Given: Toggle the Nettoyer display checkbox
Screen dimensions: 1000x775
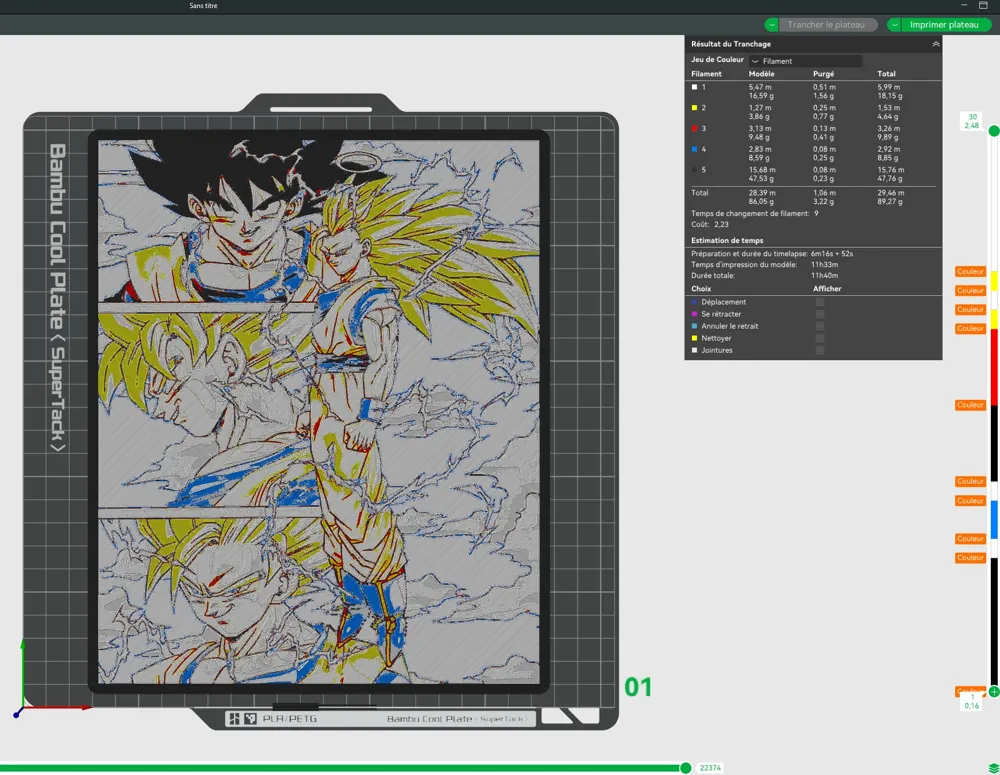Looking at the screenshot, I should [820, 338].
